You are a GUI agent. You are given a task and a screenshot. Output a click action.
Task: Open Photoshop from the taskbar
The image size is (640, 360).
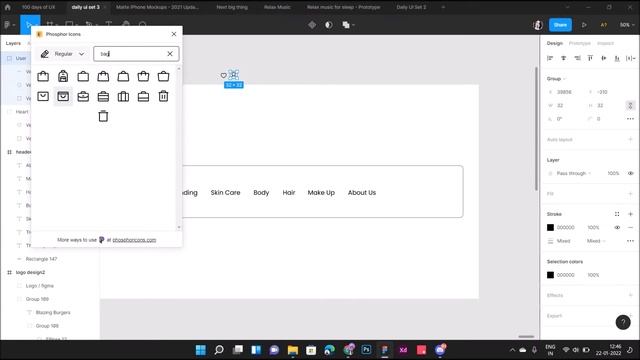pyautogui.click(x=366, y=350)
